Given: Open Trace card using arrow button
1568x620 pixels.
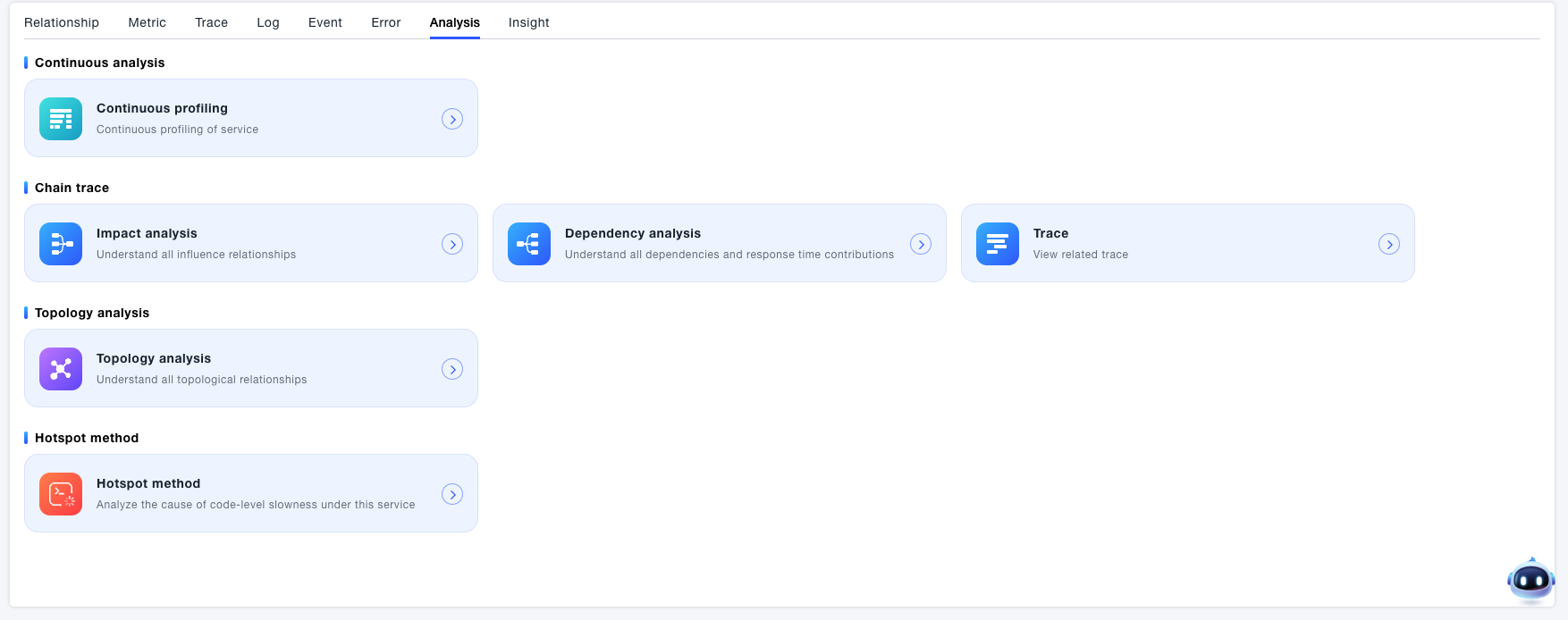Looking at the screenshot, I should (1389, 244).
